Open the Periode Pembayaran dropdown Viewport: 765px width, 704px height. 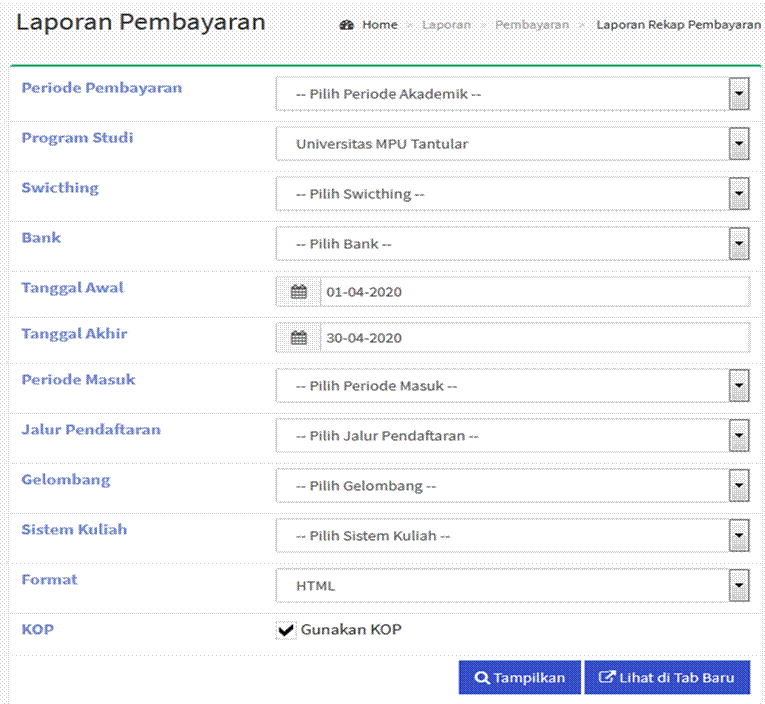[x=512, y=94]
